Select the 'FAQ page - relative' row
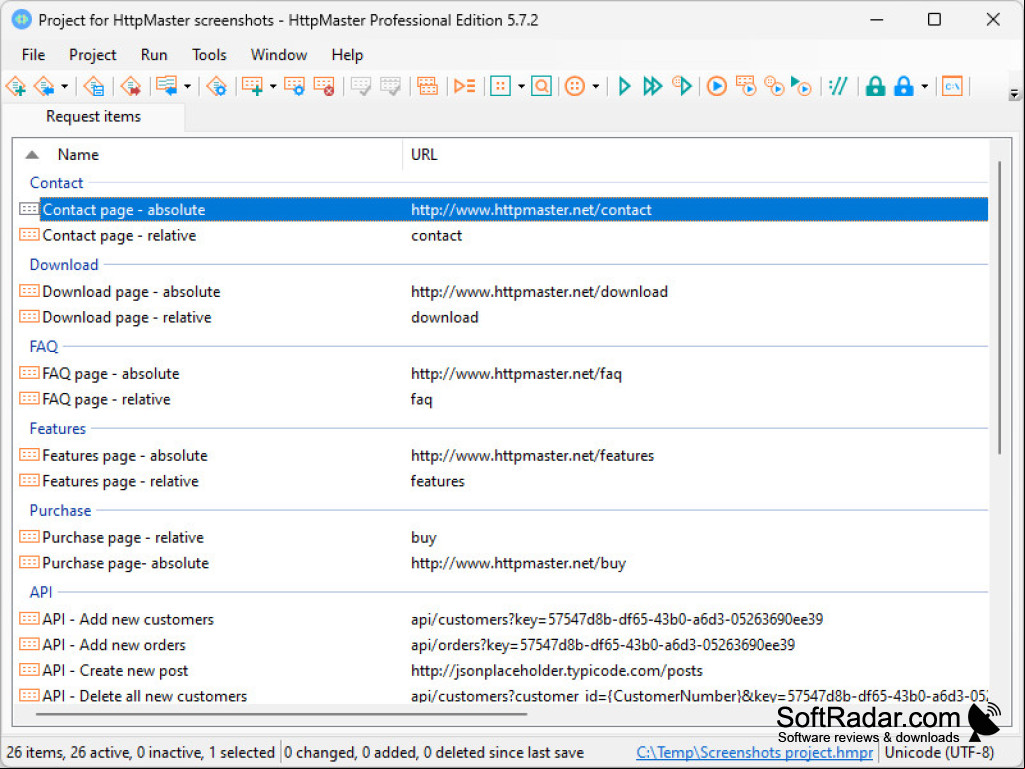This screenshot has height=769, width=1025. coord(503,399)
